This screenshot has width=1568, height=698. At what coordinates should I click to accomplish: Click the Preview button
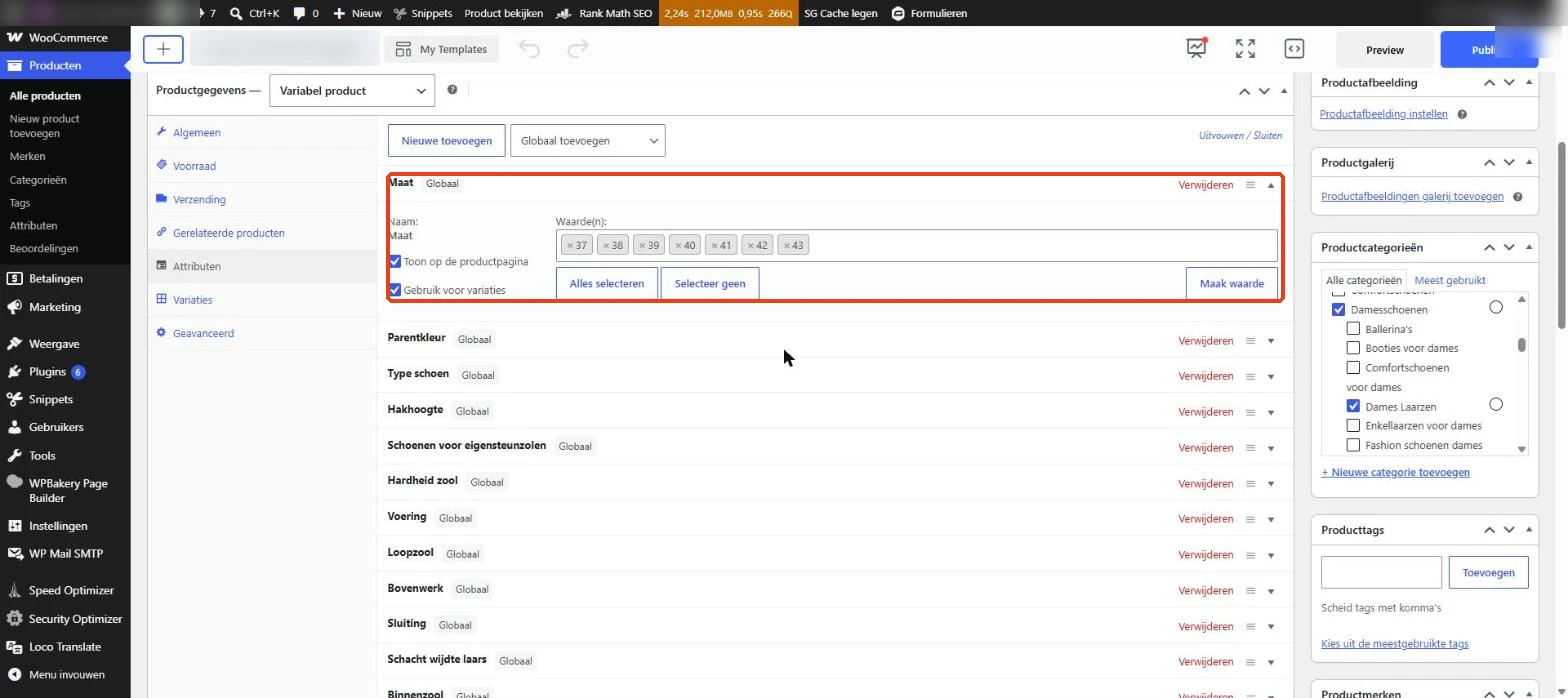[1384, 50]
